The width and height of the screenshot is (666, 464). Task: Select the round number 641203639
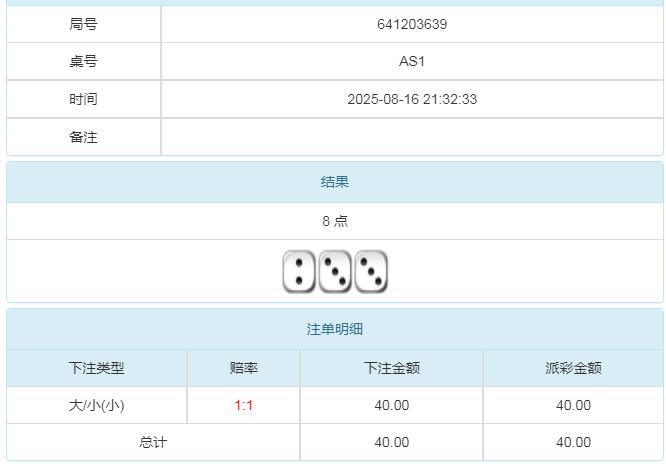pyautogui.click(x=411, y=24)
